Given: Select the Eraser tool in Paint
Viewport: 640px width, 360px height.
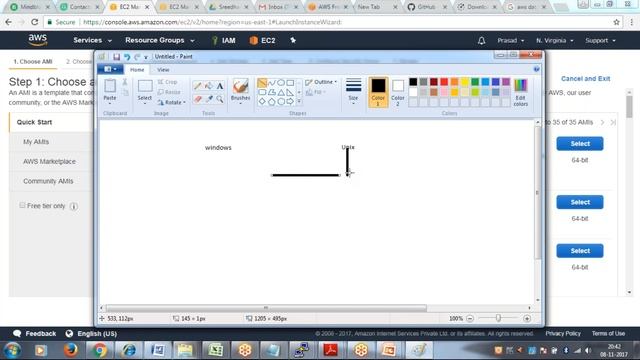Looking at the screenshot, I should click(198, 99).
